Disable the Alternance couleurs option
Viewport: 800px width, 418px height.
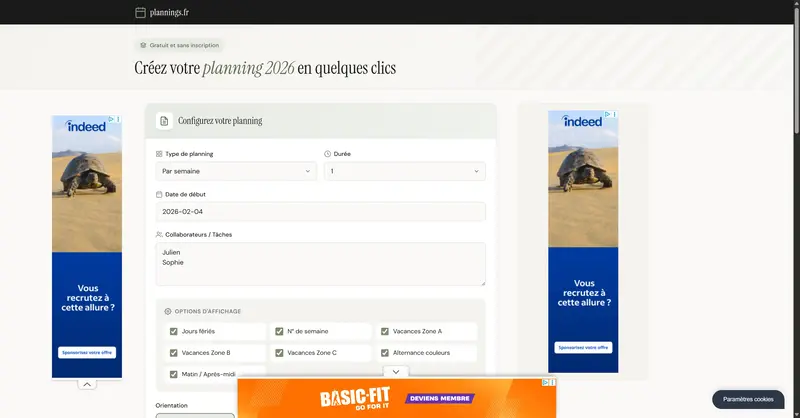(x=385, y=353)
